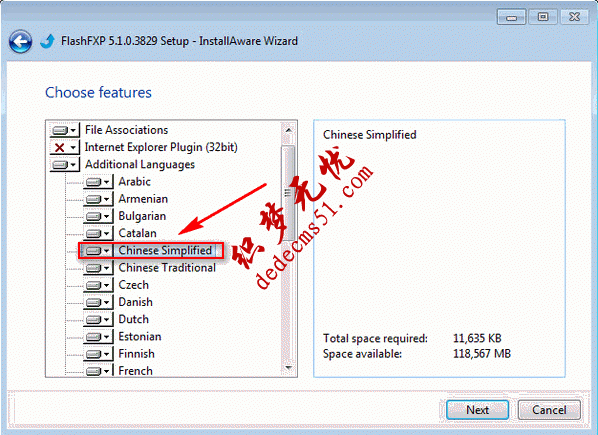Screen dimensions: 598x435
Task: Select Arabic in the language list
Action: (x=134, y=182)
